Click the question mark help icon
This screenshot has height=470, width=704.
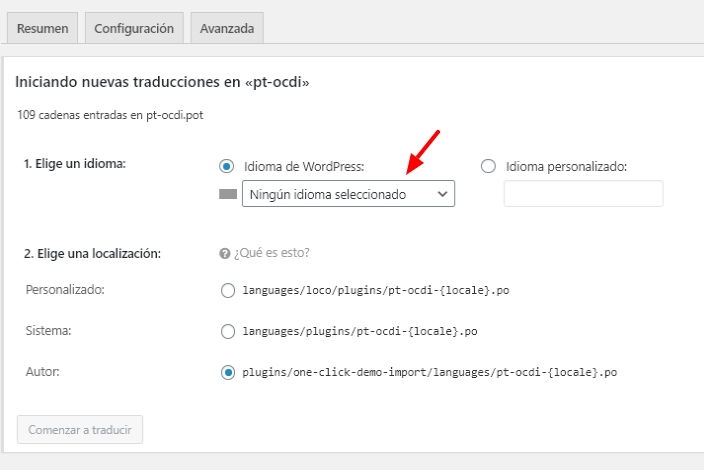click(224, 254)
